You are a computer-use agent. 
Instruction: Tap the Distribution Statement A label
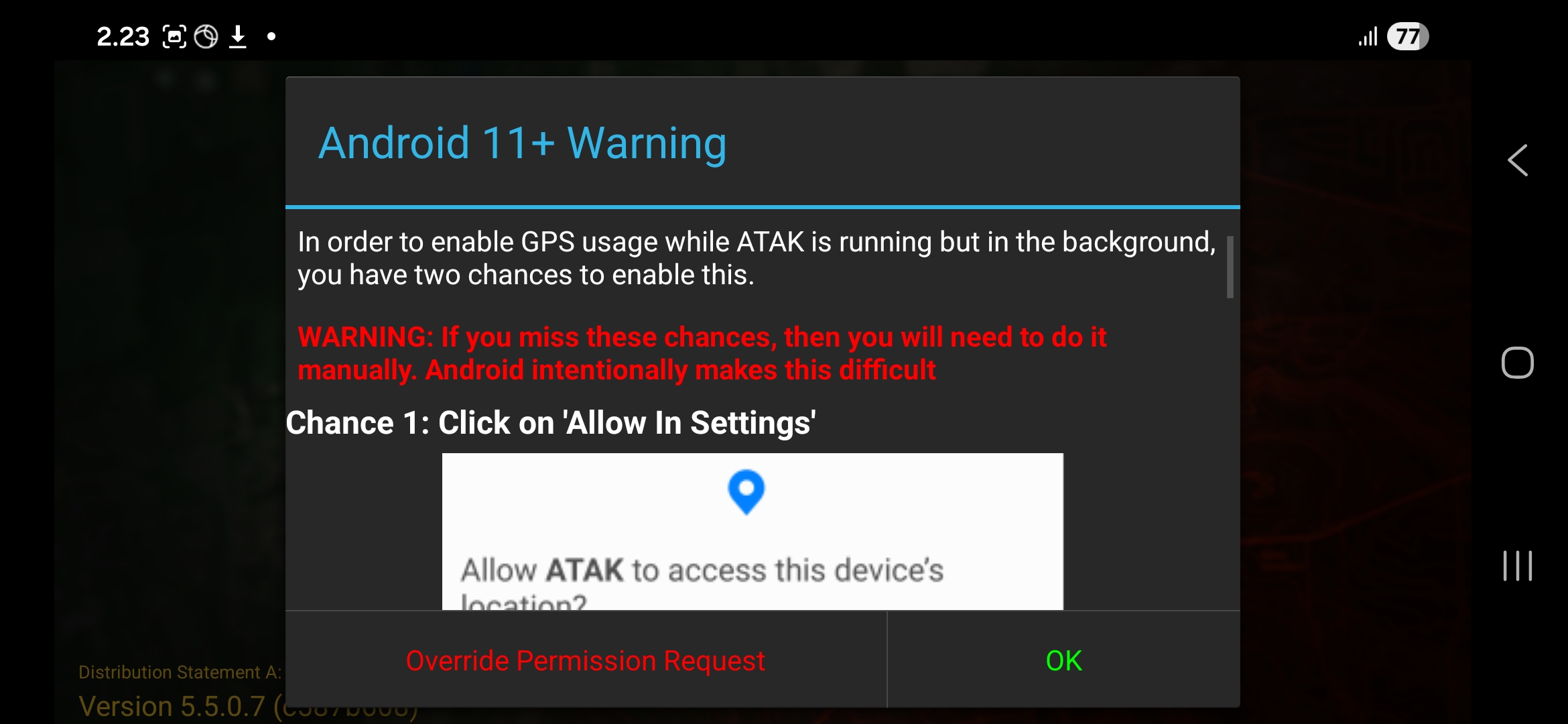point(180,672)
